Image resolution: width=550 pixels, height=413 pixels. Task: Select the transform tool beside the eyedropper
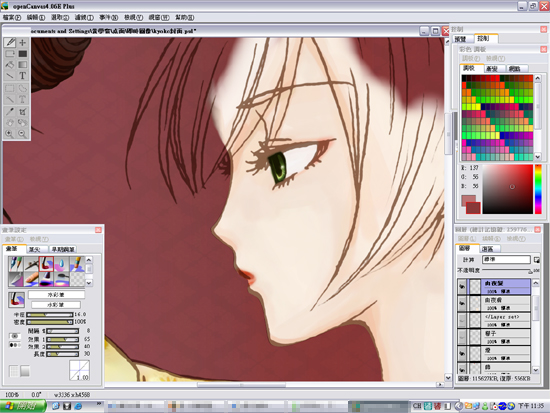pos(23,112)
